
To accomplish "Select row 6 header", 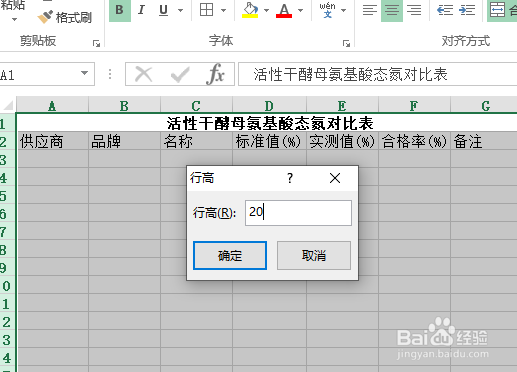I will [7, 213].
